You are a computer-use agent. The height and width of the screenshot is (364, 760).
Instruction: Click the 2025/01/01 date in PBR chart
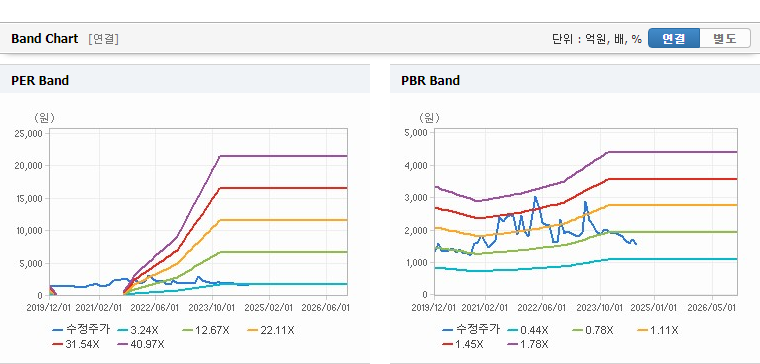[654, 307]
